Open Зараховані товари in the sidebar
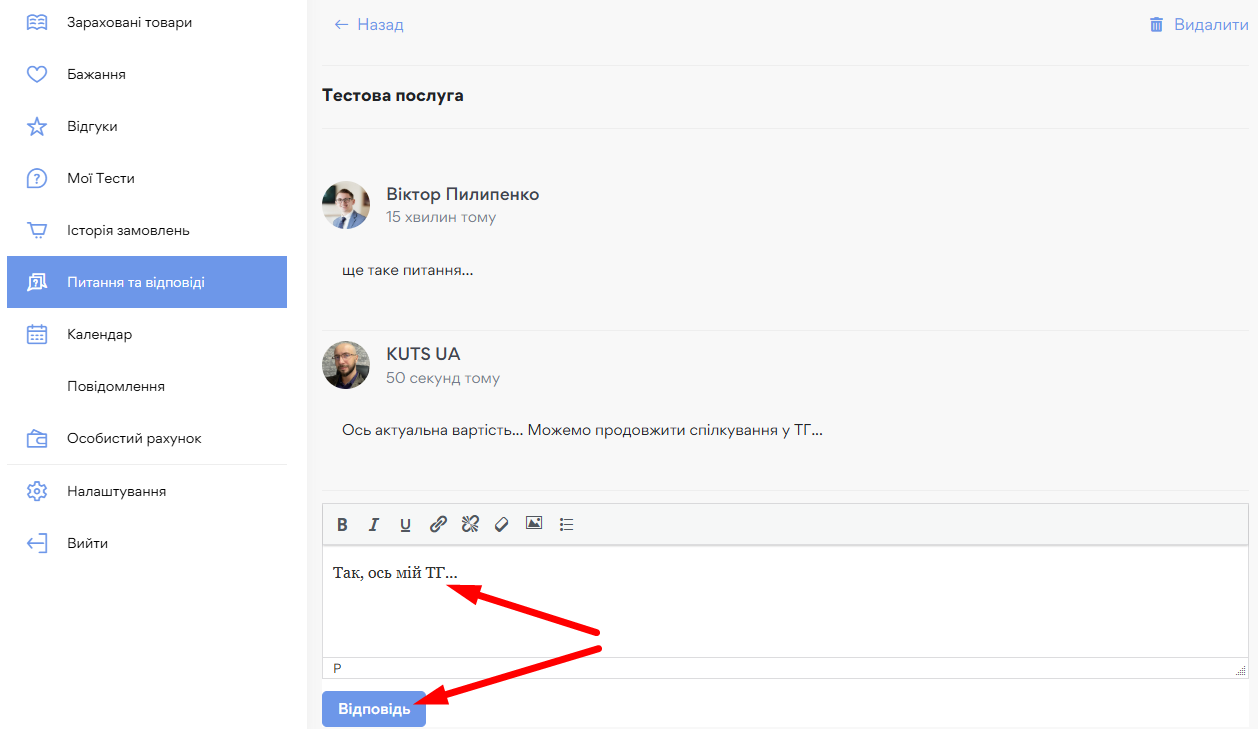Viewport: 1258px width, 729px height. (x=129, y=22)
